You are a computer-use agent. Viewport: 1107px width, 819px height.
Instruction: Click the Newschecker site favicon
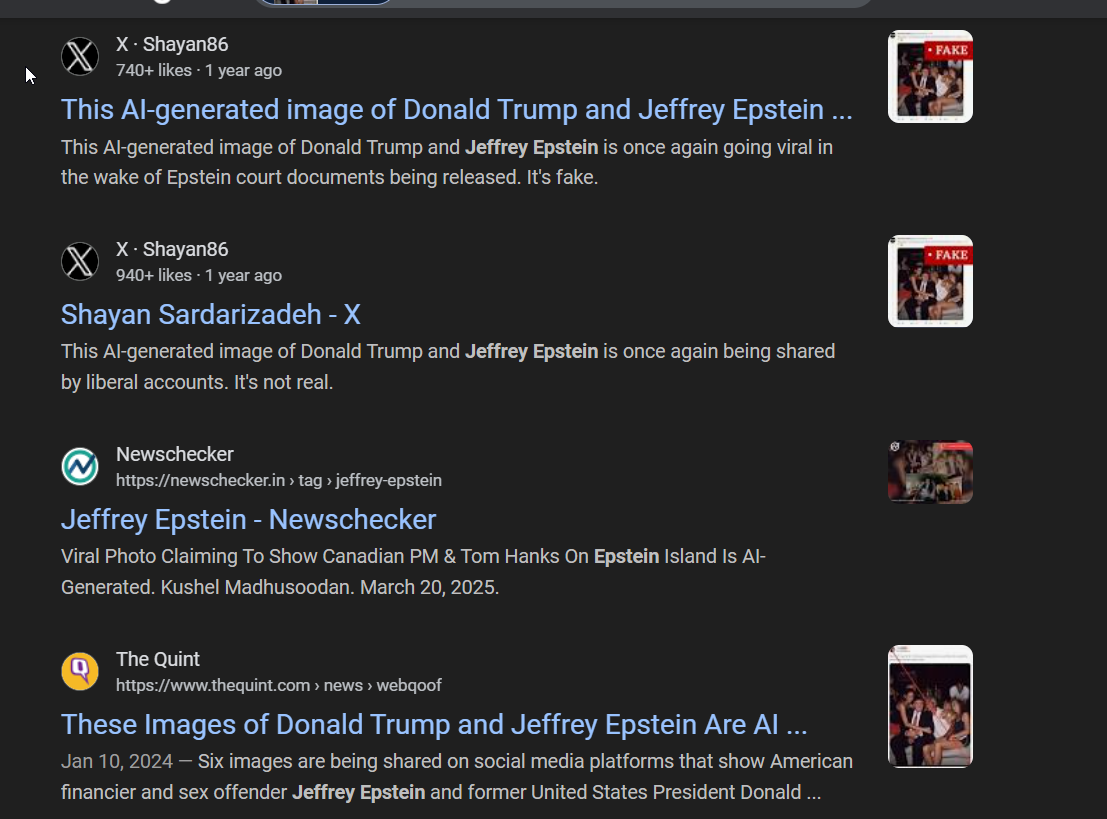point(80,466)
